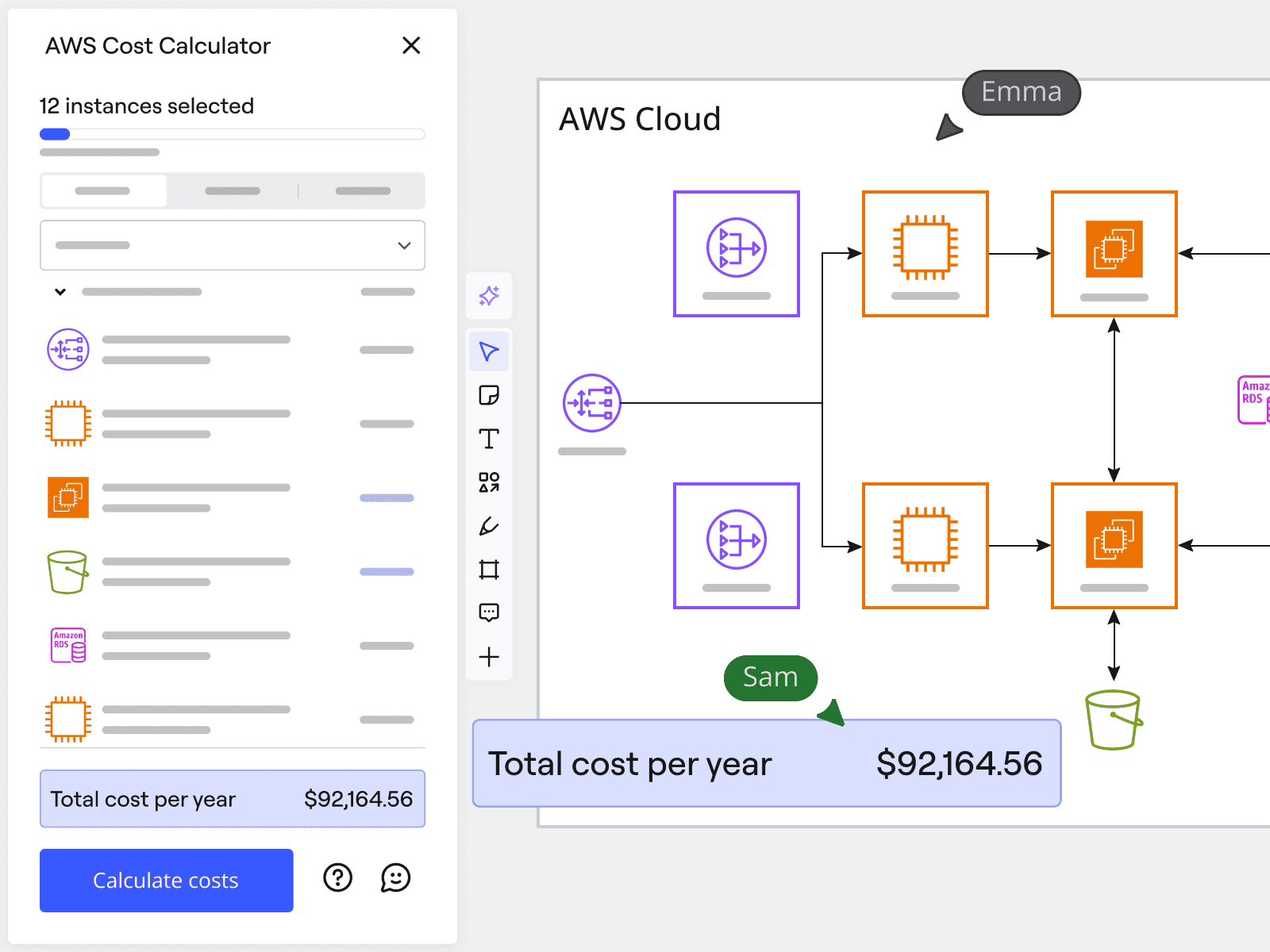This screenshot has height=952, width=1270.
Task: Select the sticky note tool
Action: 489,395
